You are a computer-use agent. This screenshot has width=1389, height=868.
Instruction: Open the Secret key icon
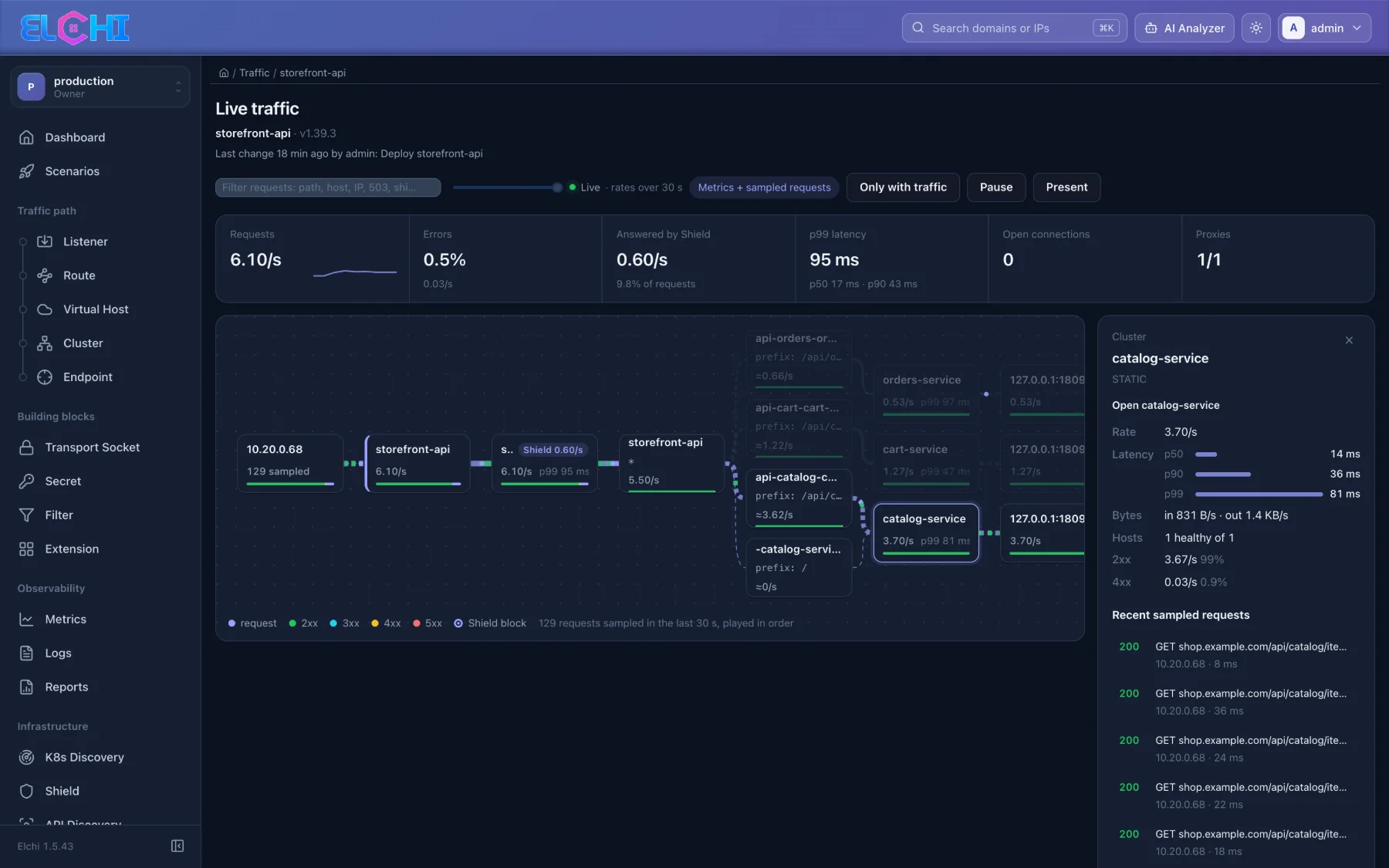pos(26,481)
